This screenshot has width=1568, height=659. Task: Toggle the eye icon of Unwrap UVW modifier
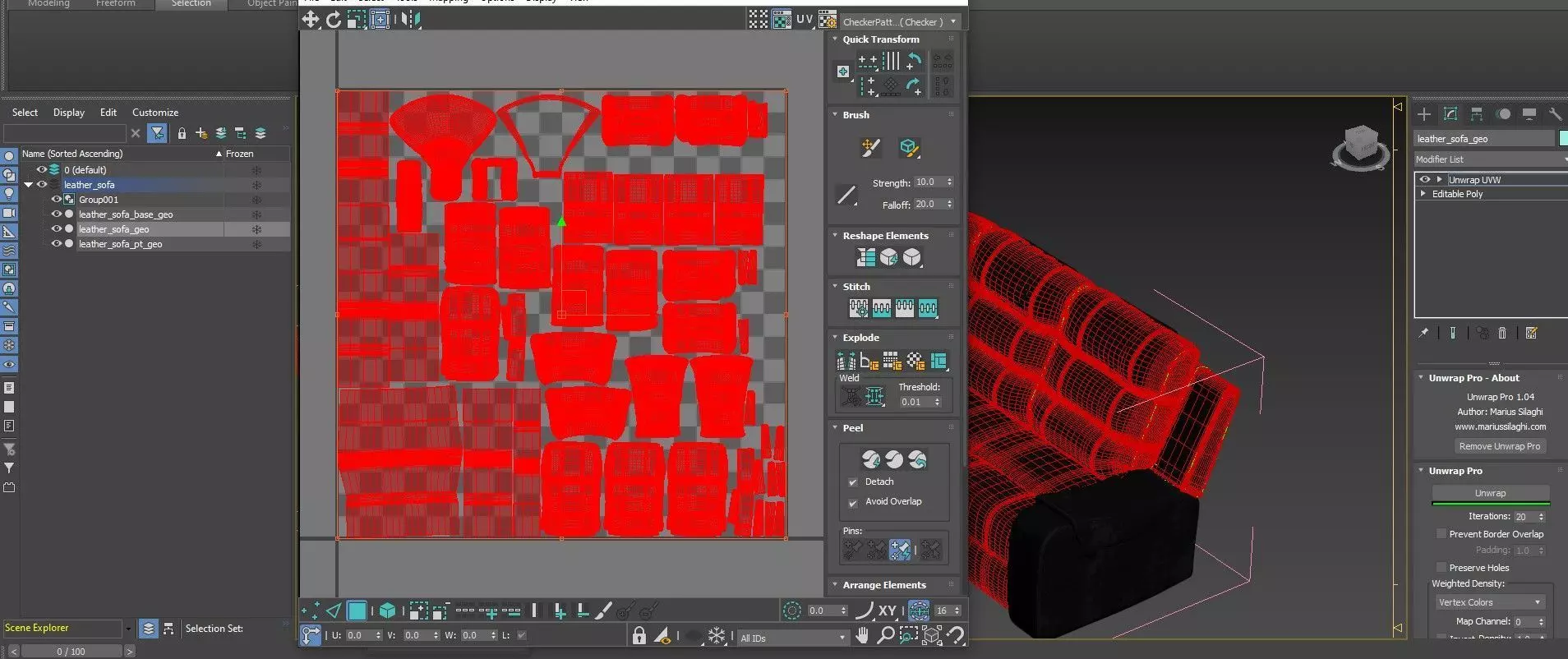click(x=1425, y=179)
